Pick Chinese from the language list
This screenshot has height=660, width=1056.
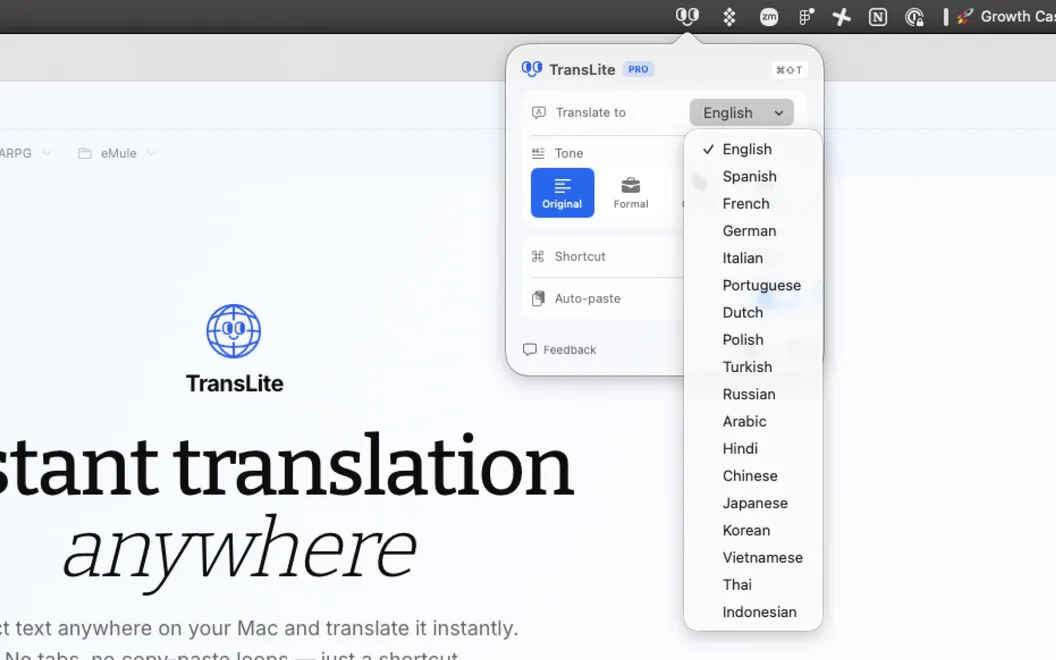click(753, 476)
